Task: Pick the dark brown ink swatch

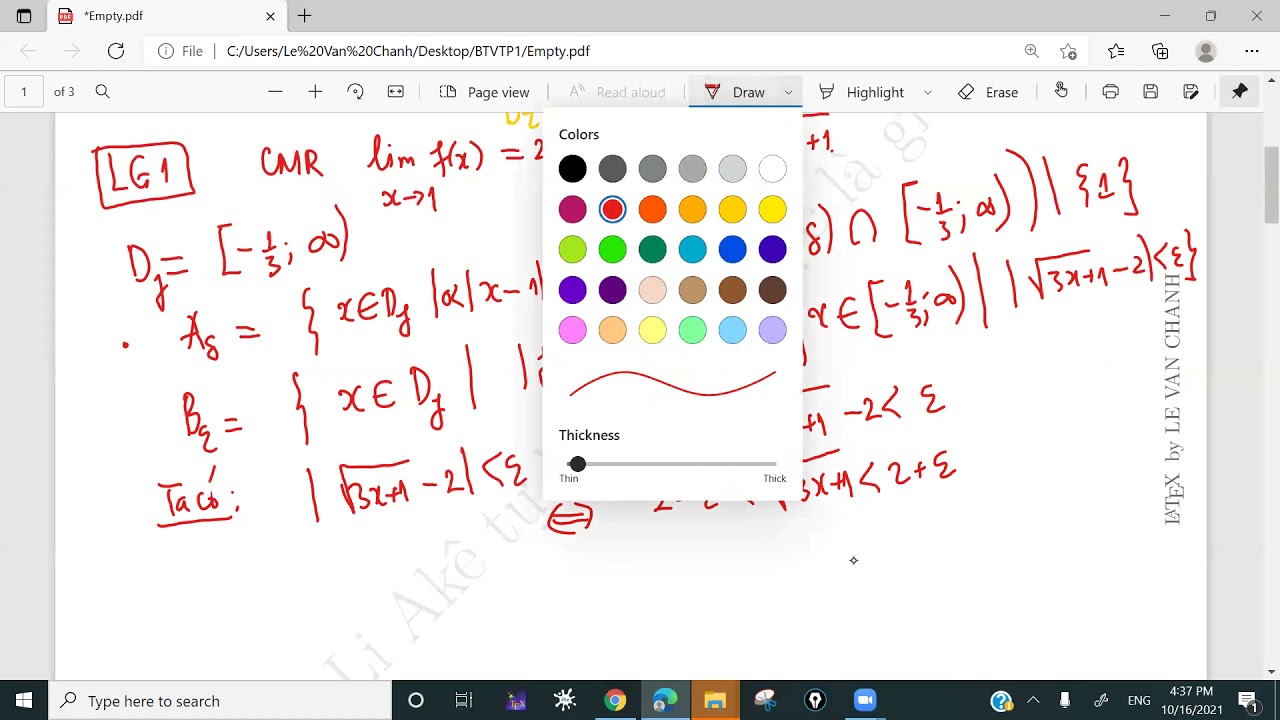Action: point(772,290)
